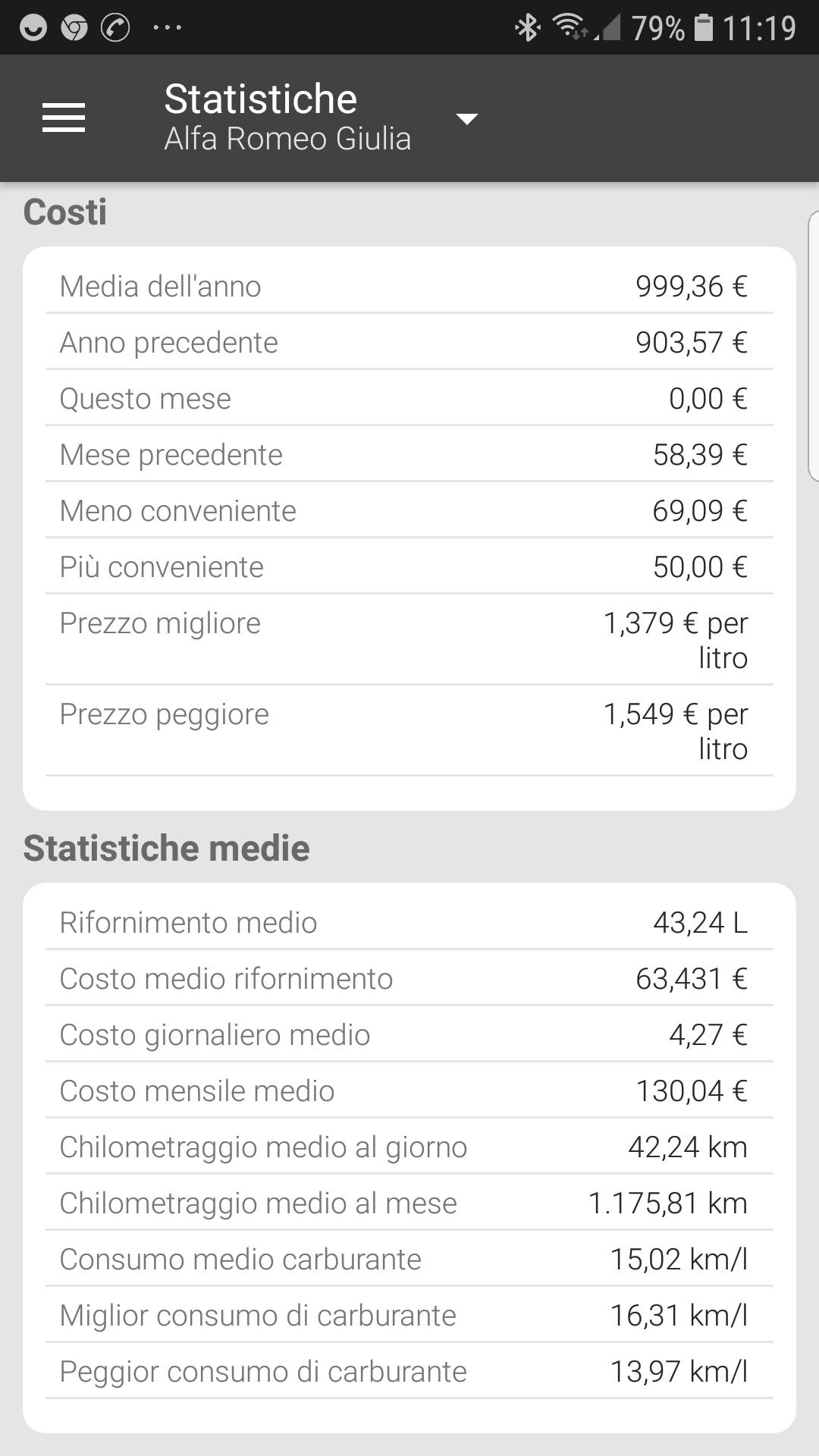Expand the vehicle selector dropdown arrow
The image size is (819, 1456).
coord(466,119)
